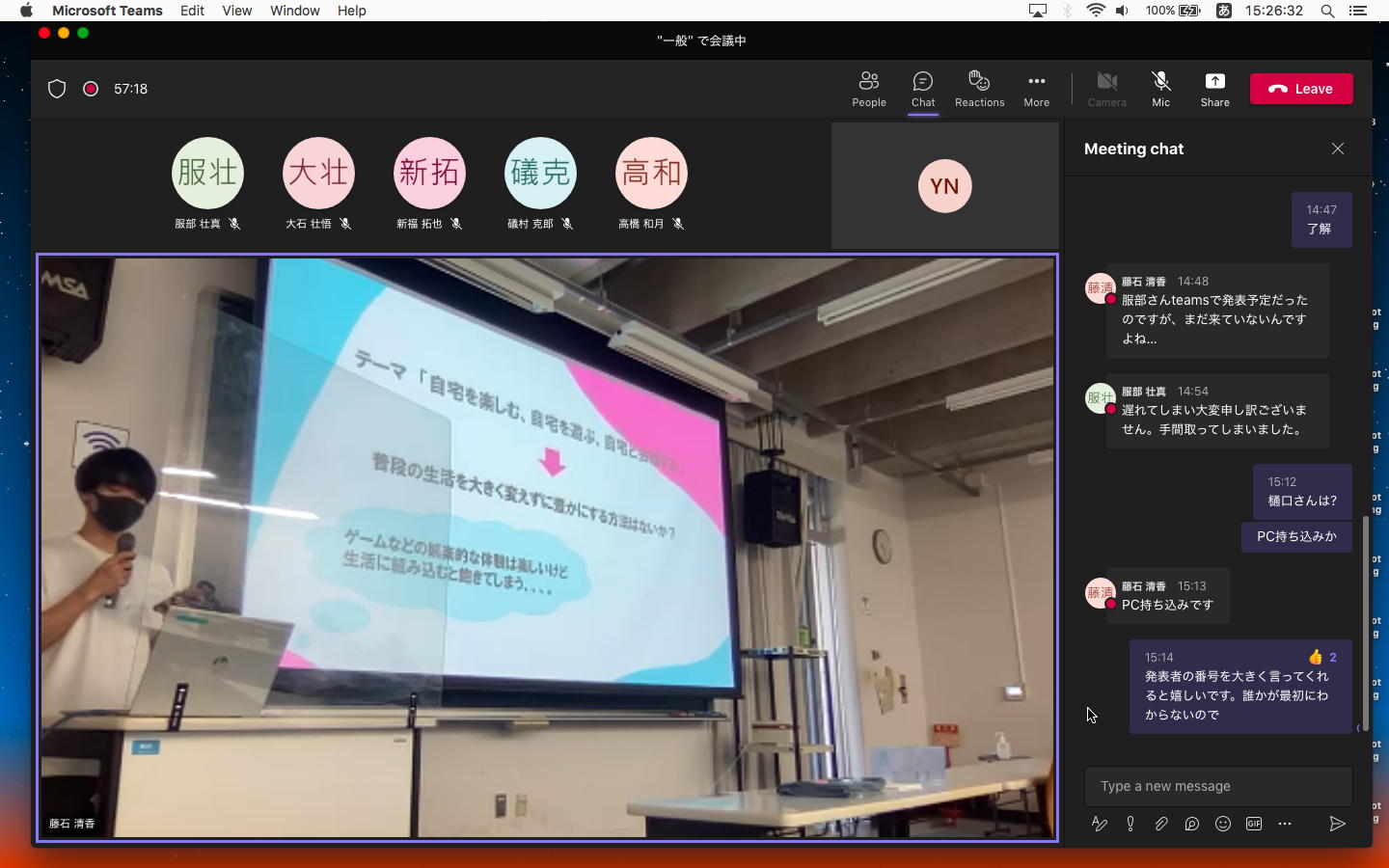Image resolution: width=1389 pixels, height=868 pixels.
Task: Click the muted mic icon for 礒村 克郎
Action: [x=567, y=224]
